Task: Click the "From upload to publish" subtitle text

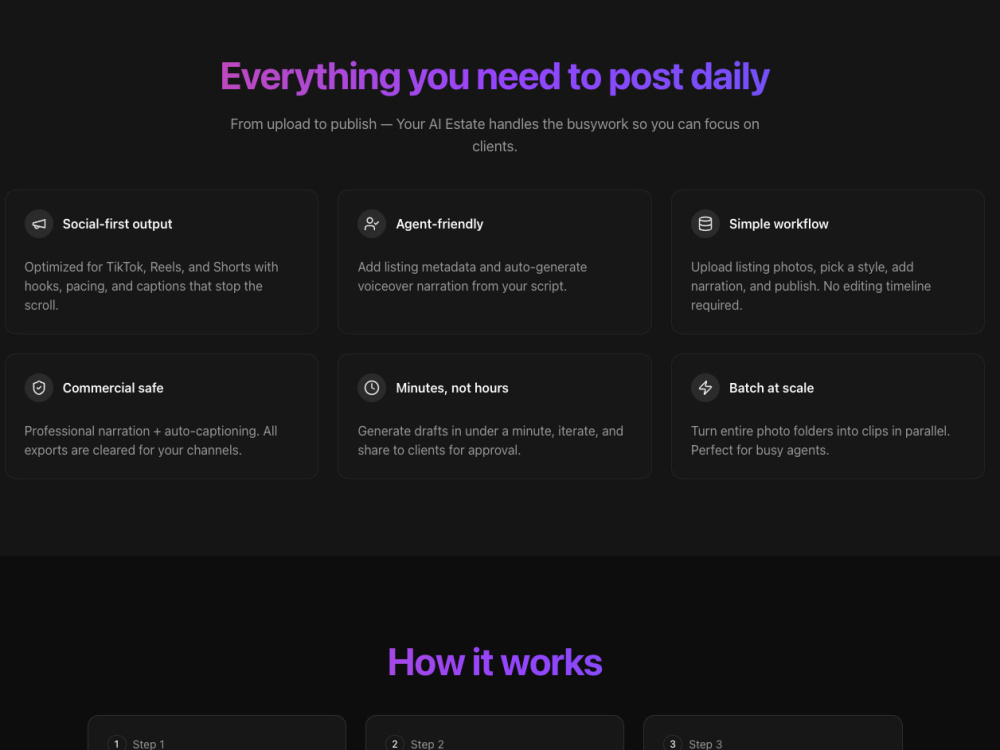Action: (495, 135)
